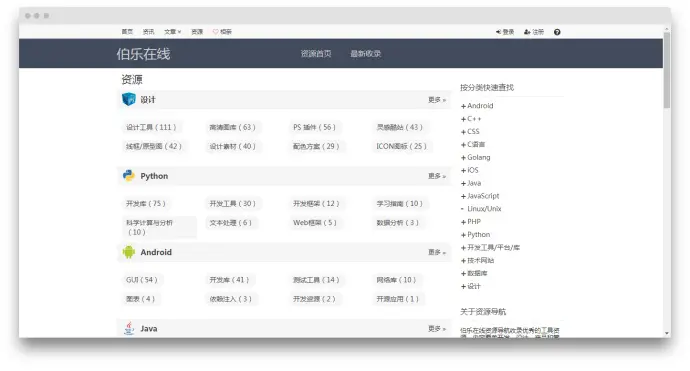Click the 伯乐在线 site logo

(143, 54)
